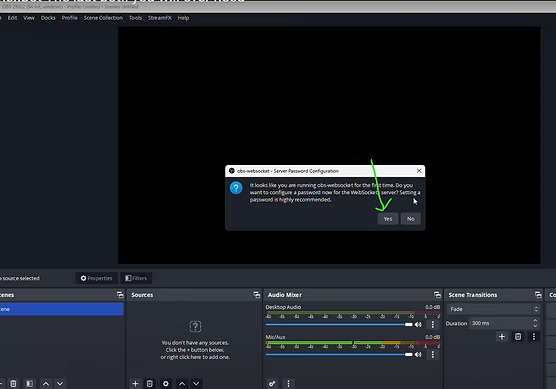This screenshot has width=556, height=389.
Task: Mute Mic/Aux speaker icon
Action: pos(418,354)
